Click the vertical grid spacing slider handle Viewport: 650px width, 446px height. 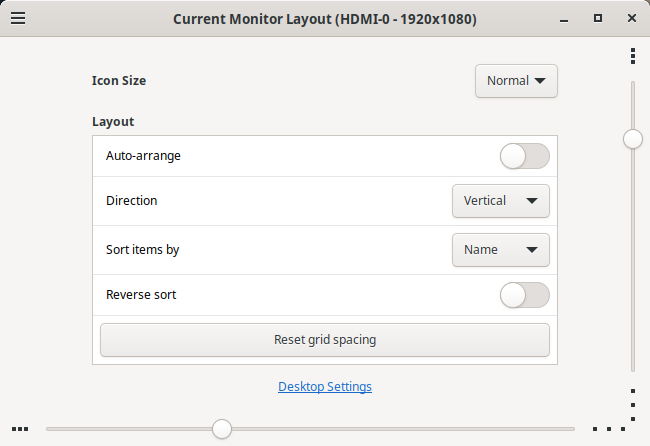point(633,139)
